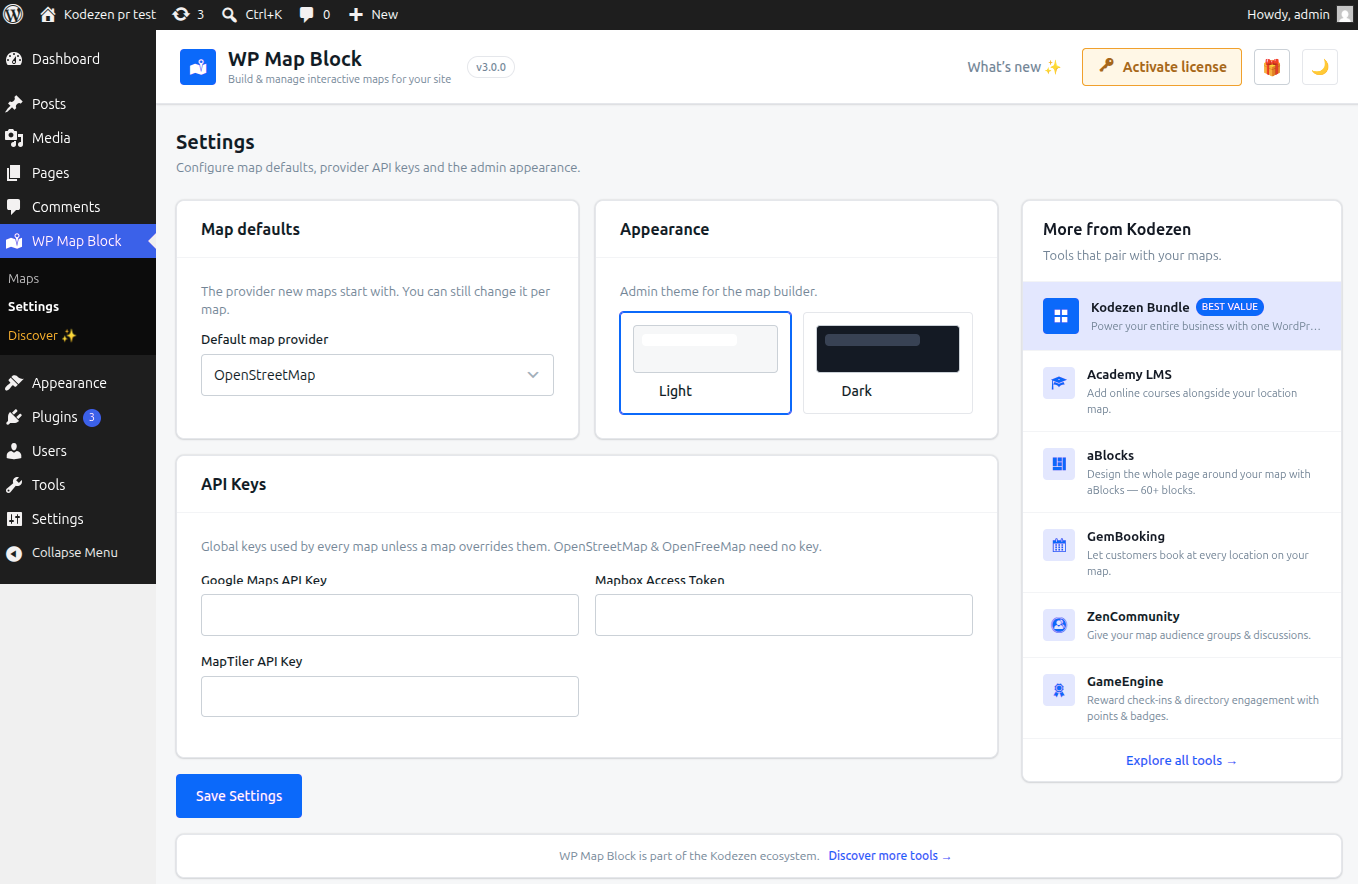Open the Kodezen pr test site name
Viewport: 1358px width, 884px height.
pos(110,14)
